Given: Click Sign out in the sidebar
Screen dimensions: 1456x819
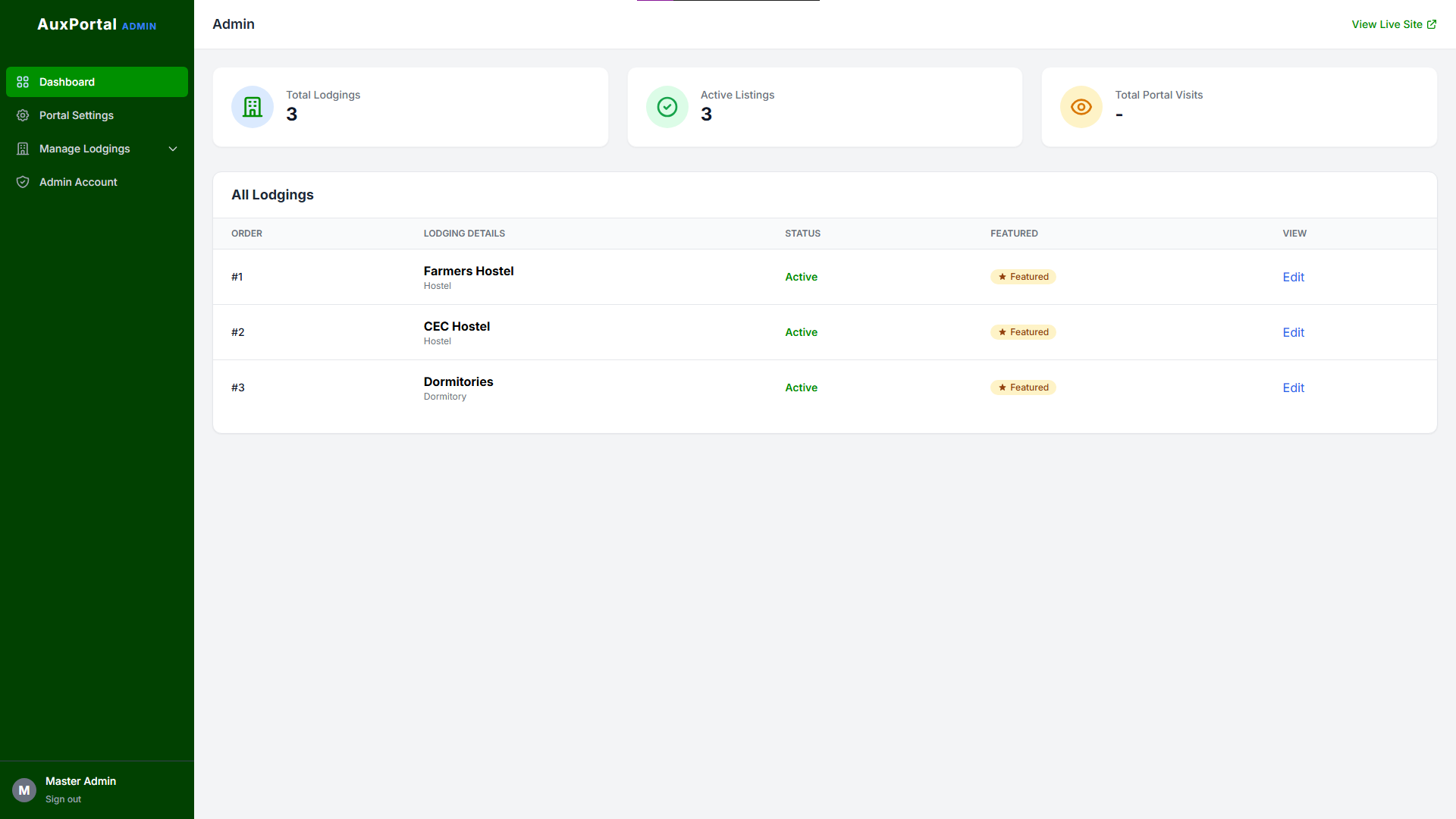Looking at the screenshot, I should coord(63,799).
